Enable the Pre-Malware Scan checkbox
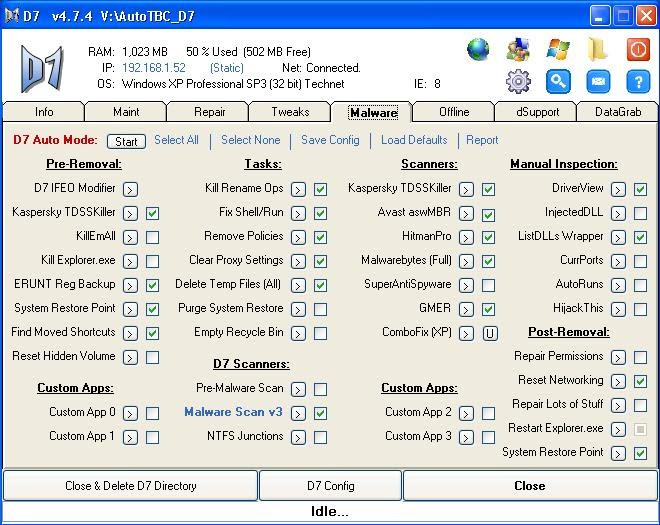The image size is (660, 525). tap(320, 389)
